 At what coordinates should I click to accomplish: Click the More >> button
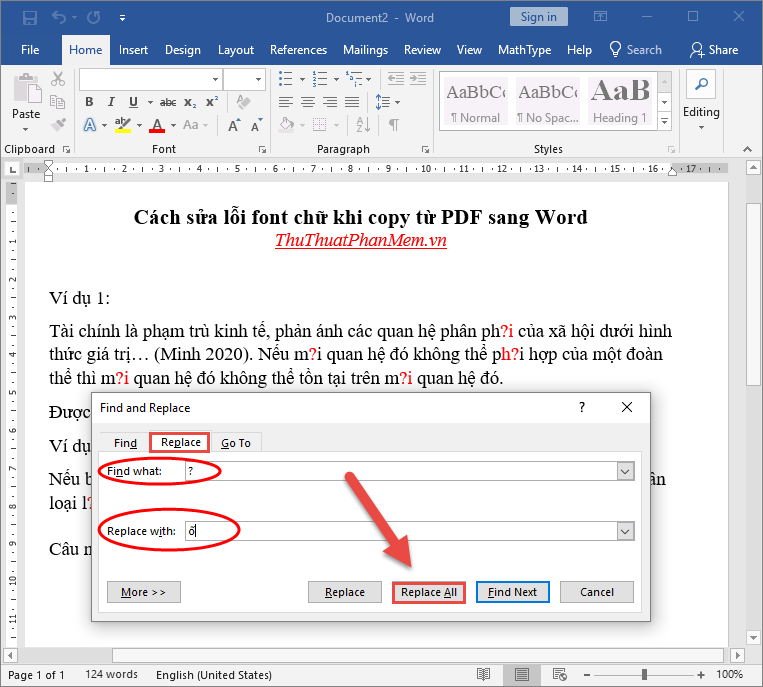[144, 592]
